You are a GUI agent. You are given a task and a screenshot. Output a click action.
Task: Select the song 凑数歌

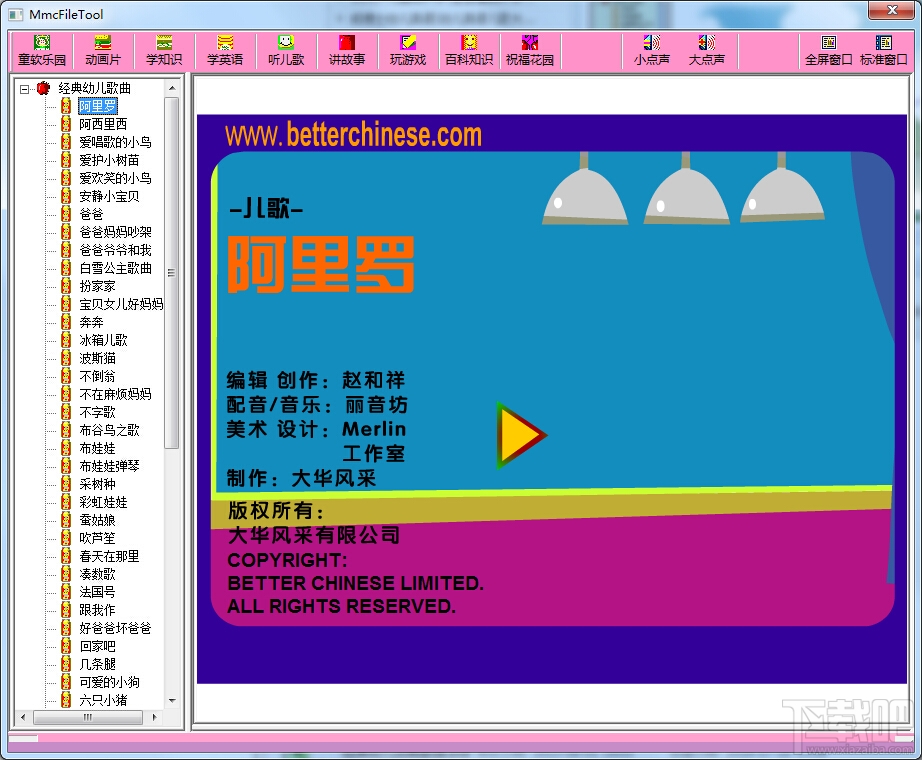pyautogui.click(x=97, y=574)
